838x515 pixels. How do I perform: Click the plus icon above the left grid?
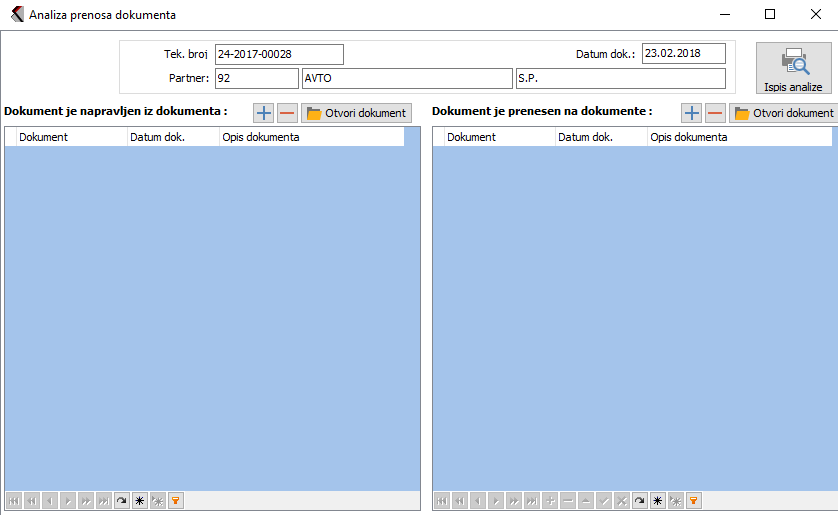(x=263, y=113)
